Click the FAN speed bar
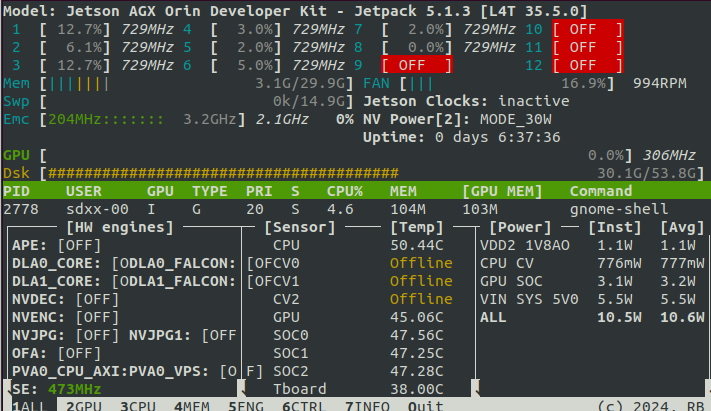 507,83
